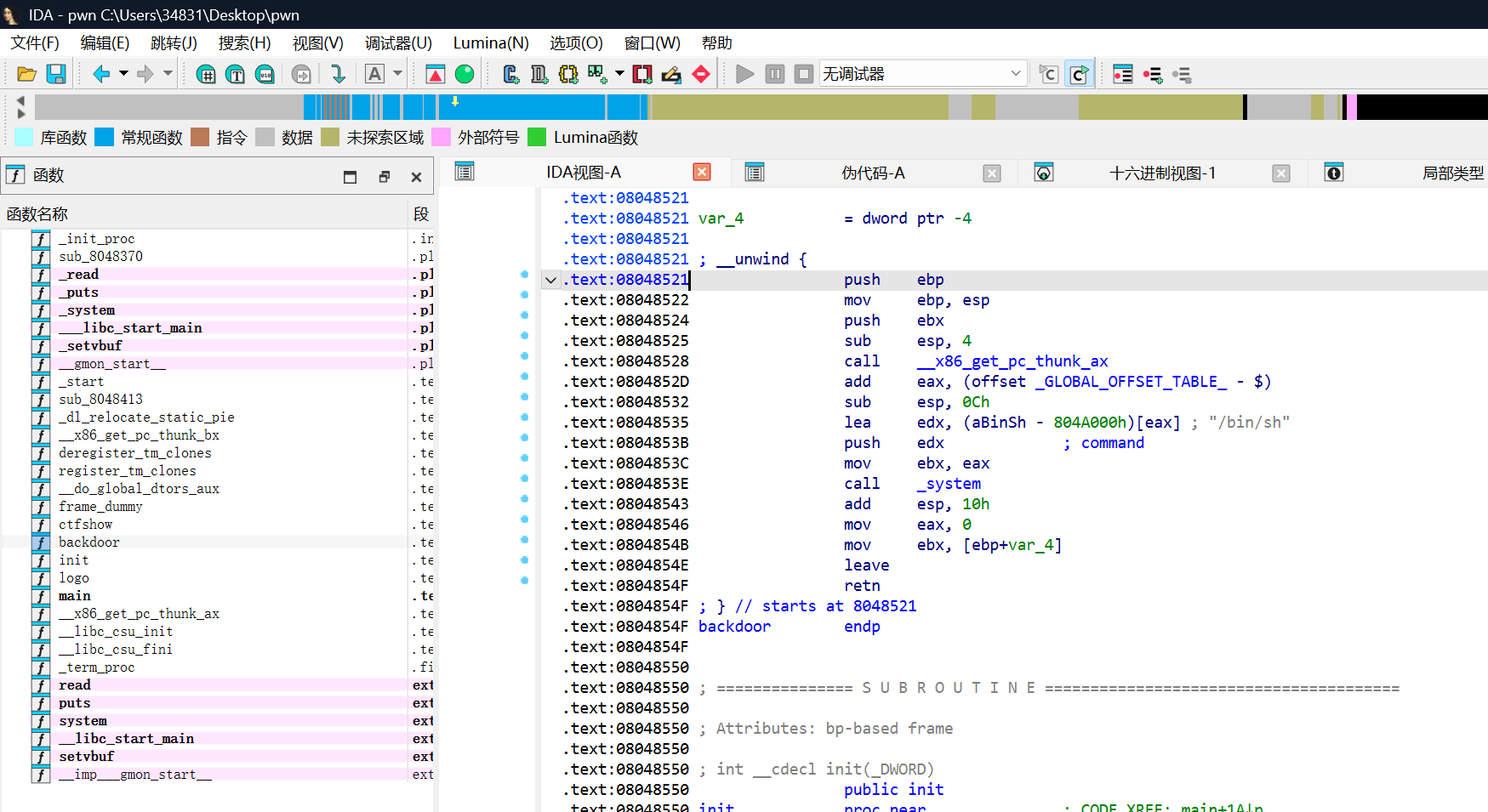Click the letter 'A' text style icon
Screen dimensions: 1488x812
click(374, 74)
